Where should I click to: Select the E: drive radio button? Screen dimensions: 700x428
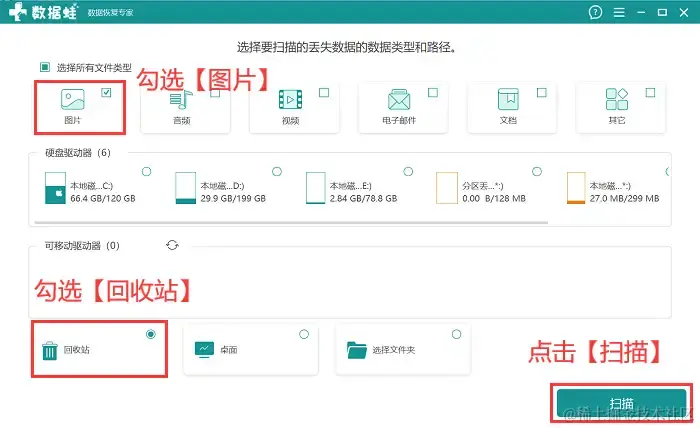pyautogui.click(x=408, y=171)
